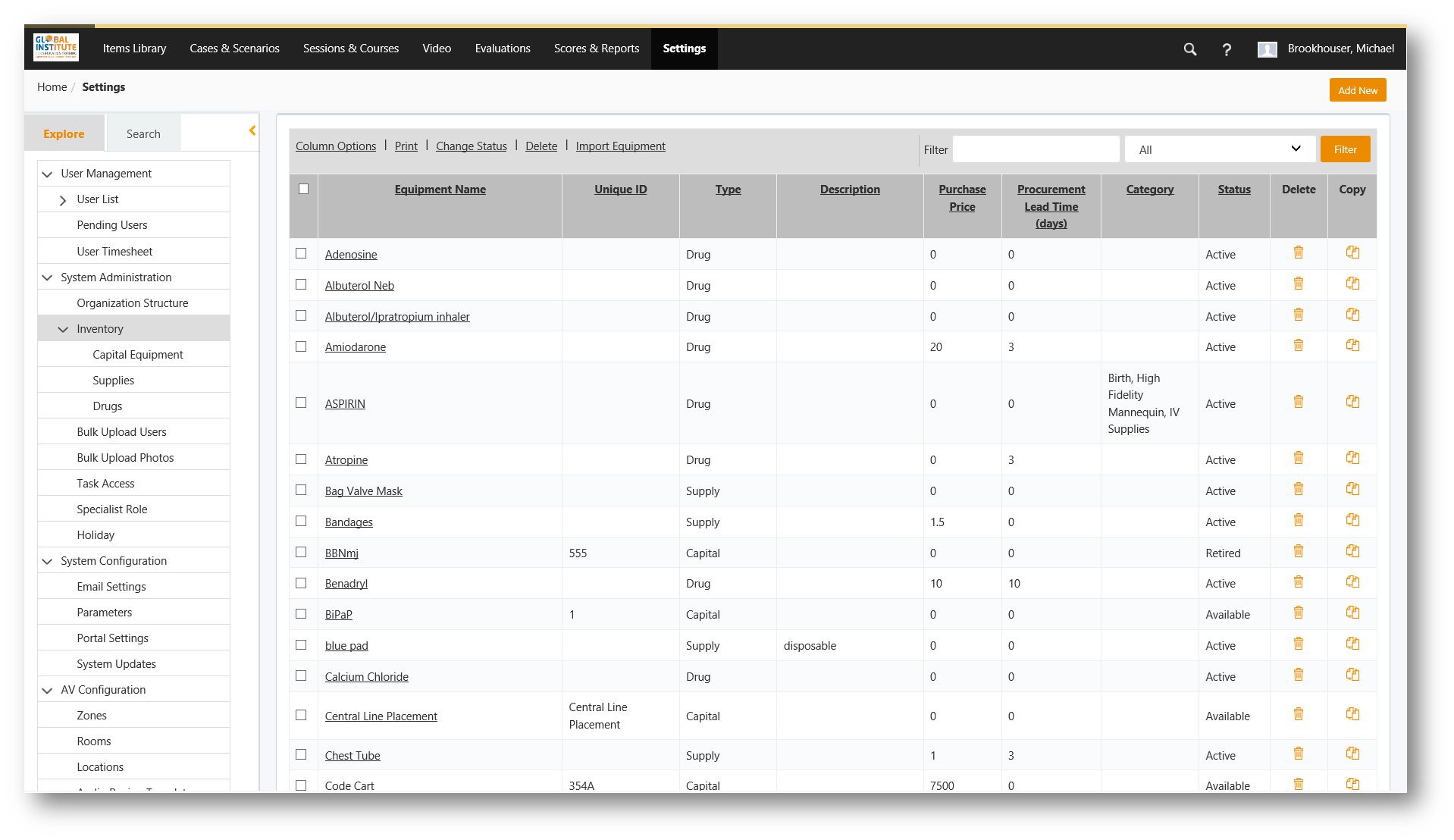Tick the checkbox for Benadryl
Image resolution: width=1454 pixels, height=840 pixels.
(x=301, y=583)
